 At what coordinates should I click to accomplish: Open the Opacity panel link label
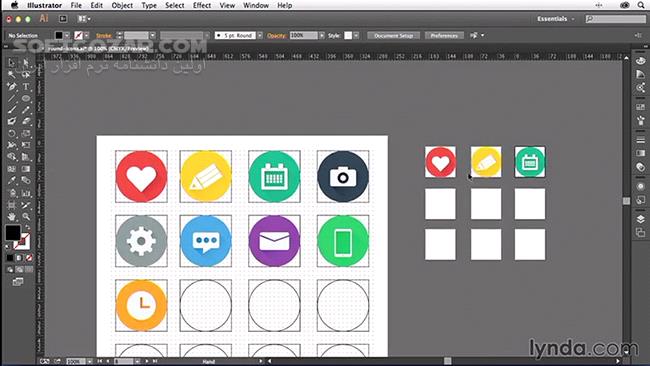point(276,36)
